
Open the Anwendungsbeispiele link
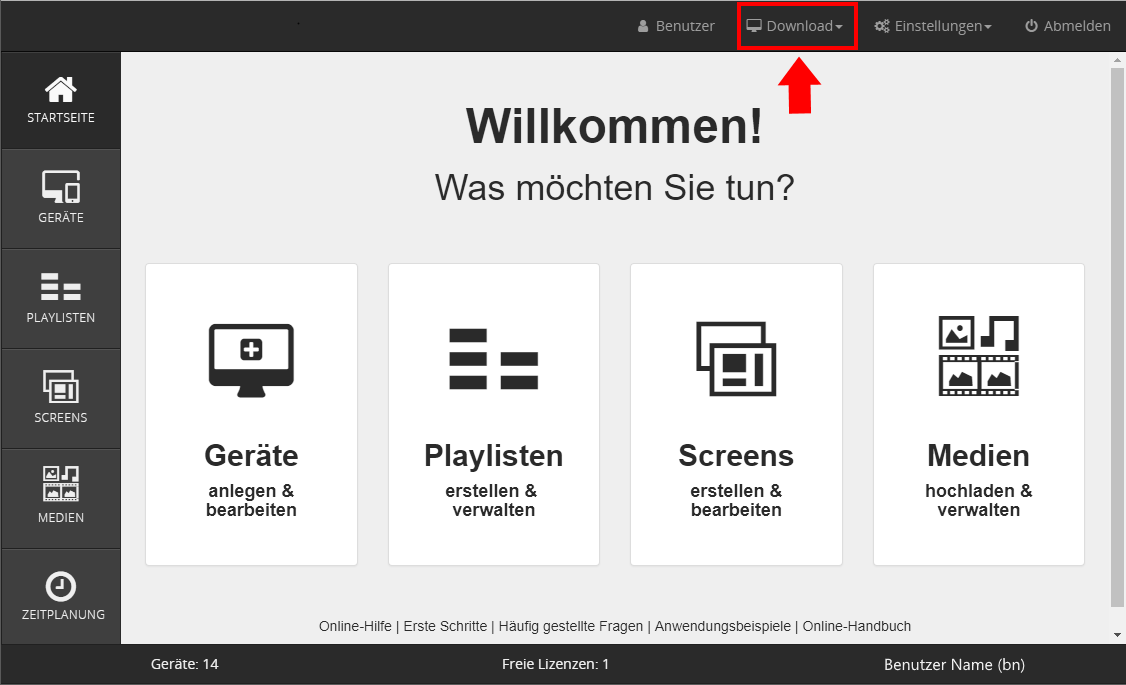tap(723, 626)
